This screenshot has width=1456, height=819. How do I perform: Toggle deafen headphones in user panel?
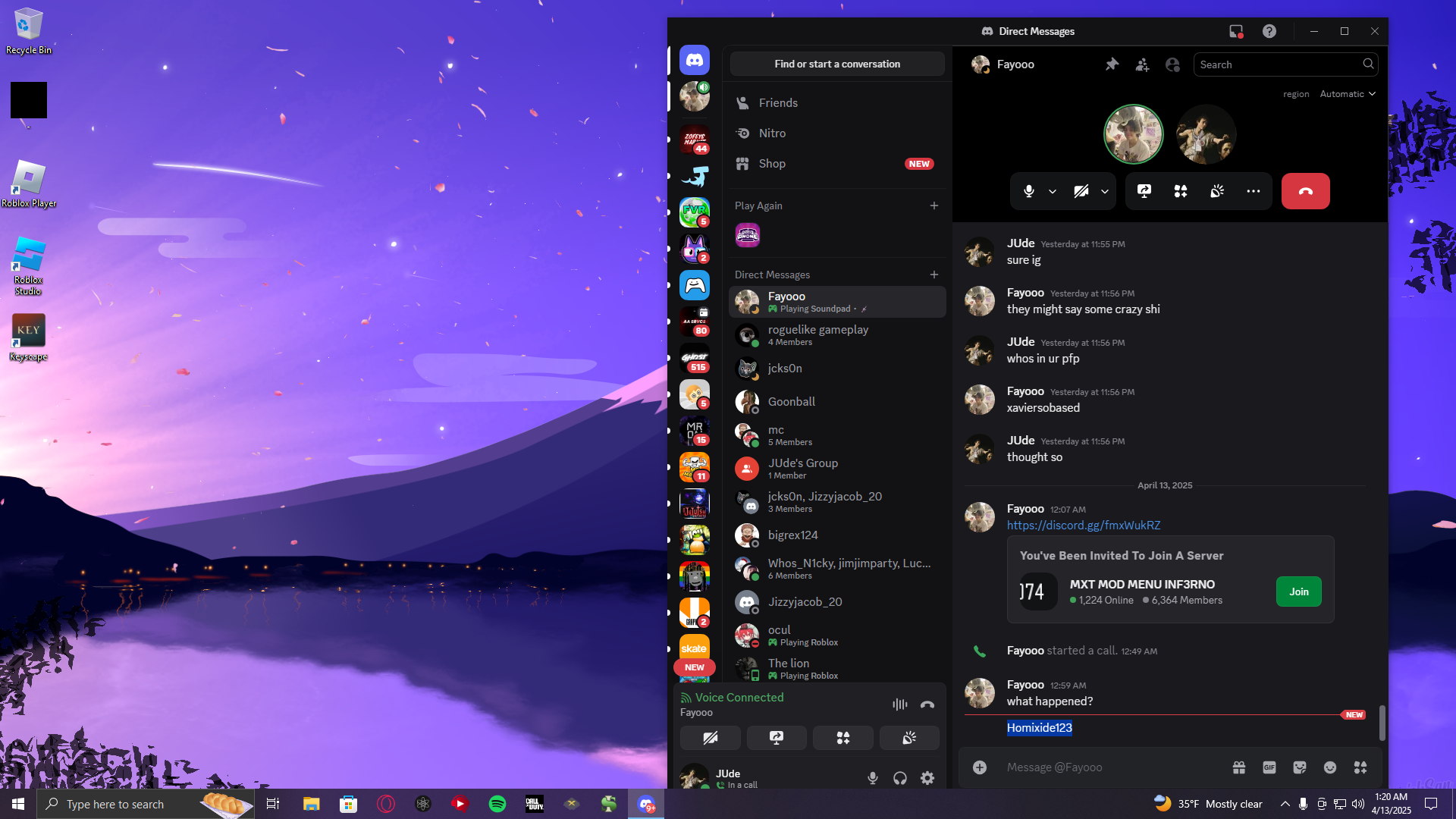[900, 778]
